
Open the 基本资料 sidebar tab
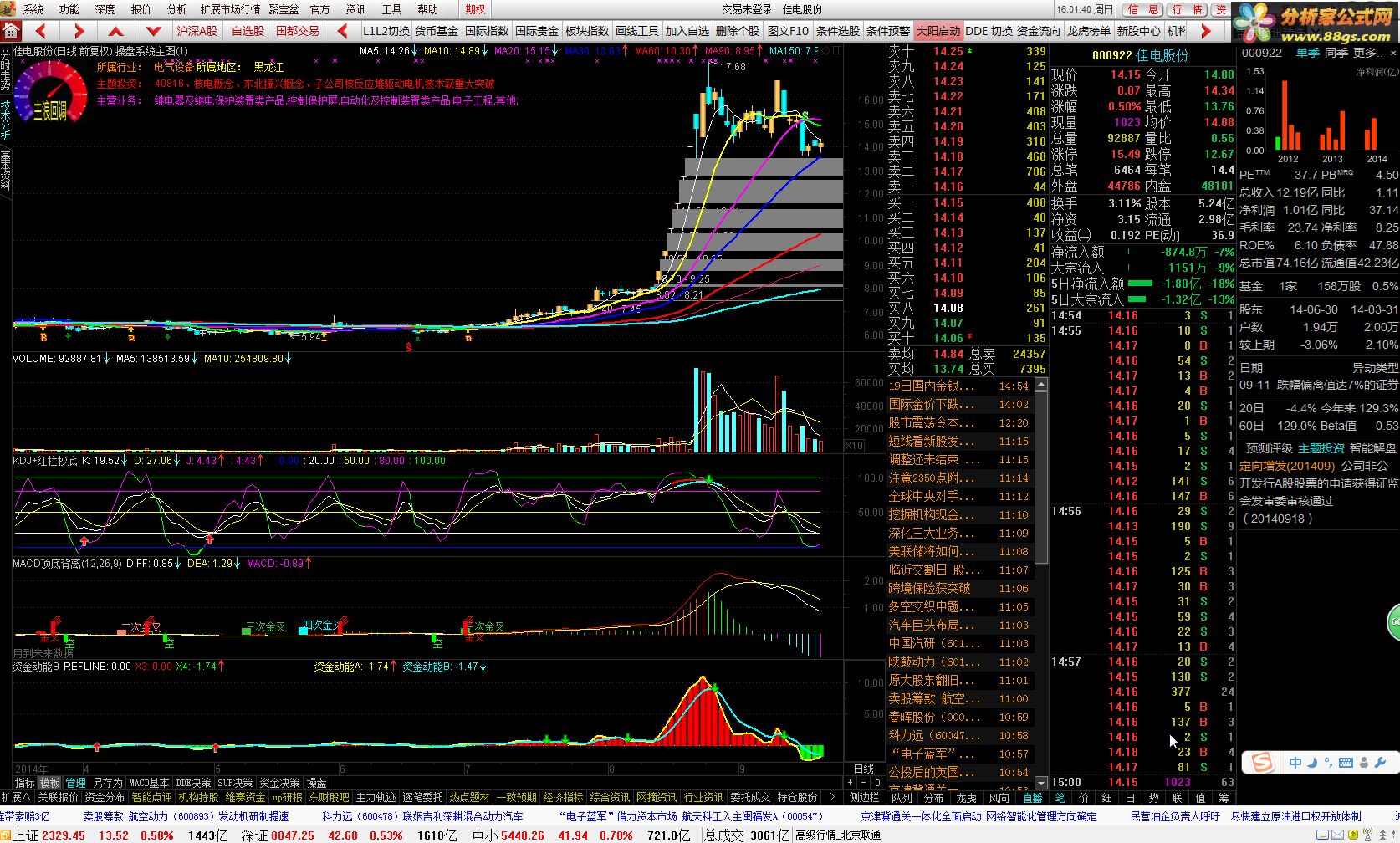point(6,171)
